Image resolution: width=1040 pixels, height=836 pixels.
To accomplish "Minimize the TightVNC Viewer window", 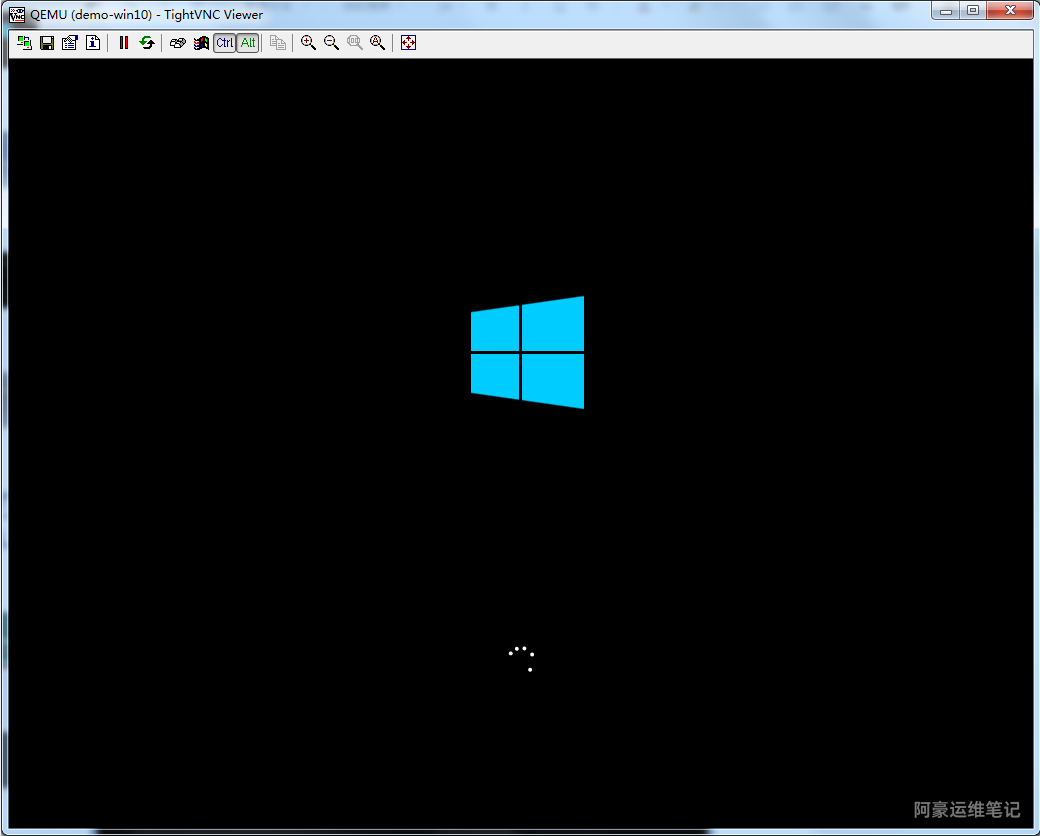I will click(x=946, y=11).
